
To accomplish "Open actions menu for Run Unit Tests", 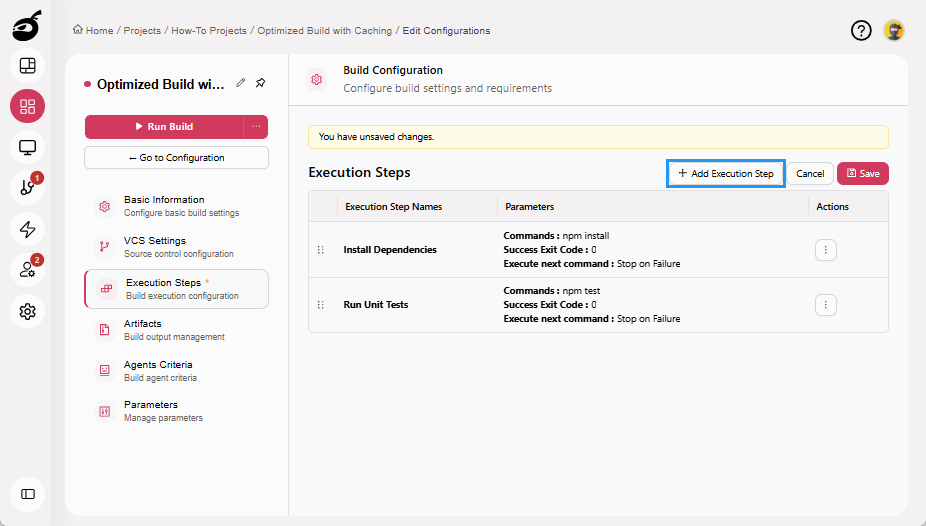I will (826, 305).
